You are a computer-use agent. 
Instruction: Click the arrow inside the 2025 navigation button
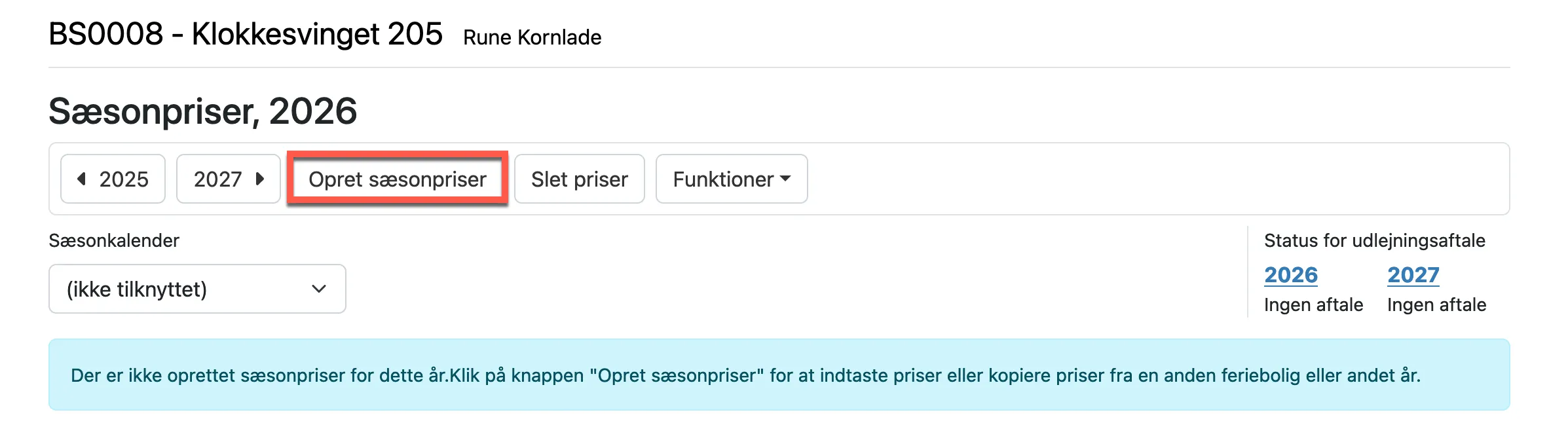point(81,179)
